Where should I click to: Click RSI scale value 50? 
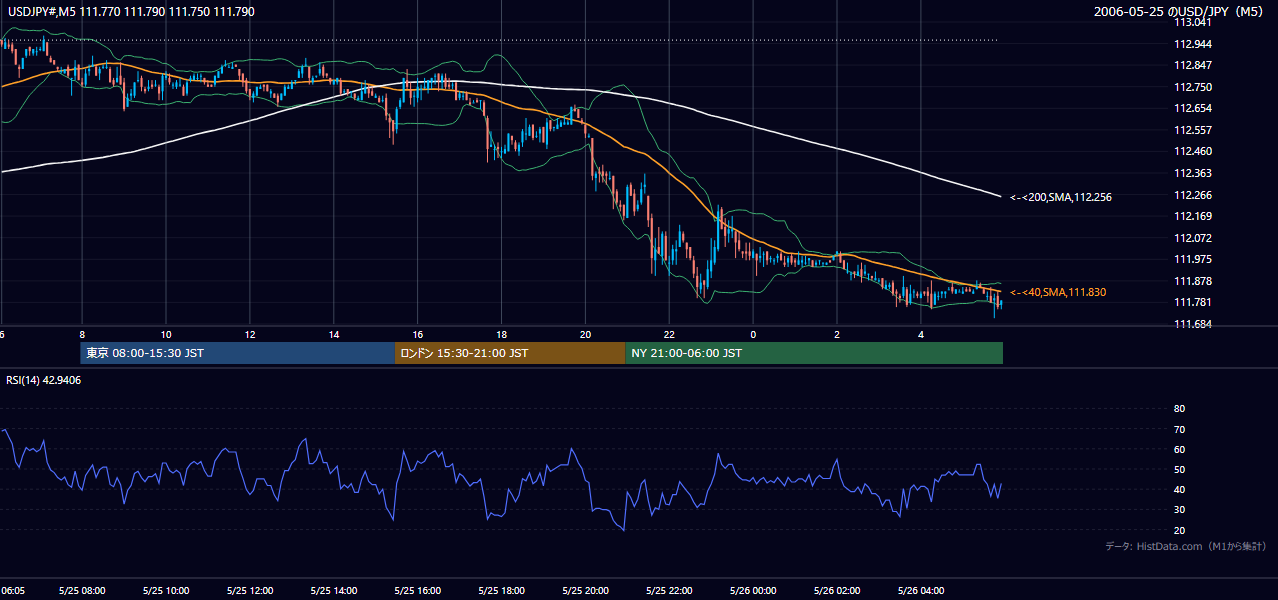1179,469
